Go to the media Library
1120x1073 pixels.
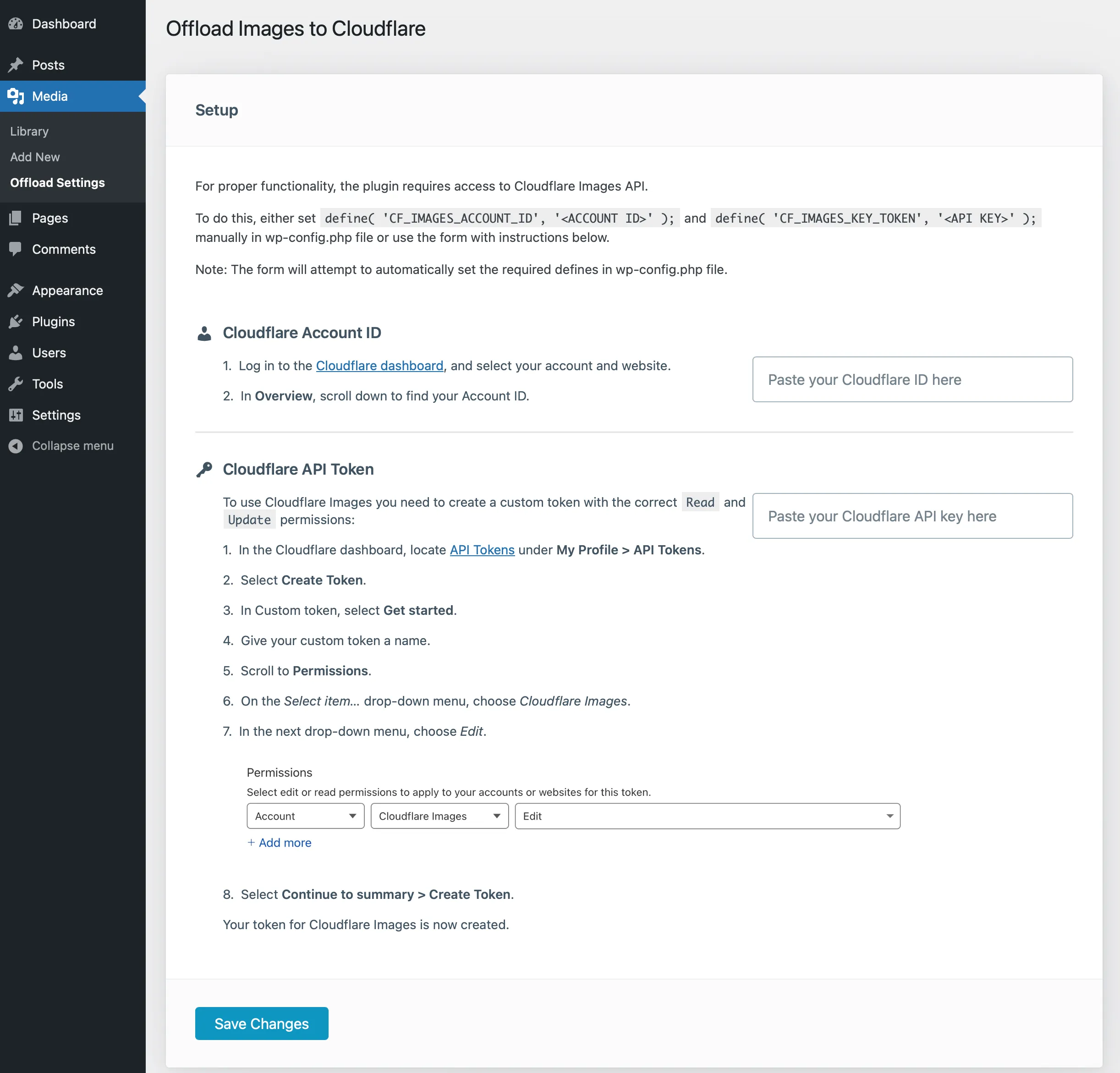29,131
